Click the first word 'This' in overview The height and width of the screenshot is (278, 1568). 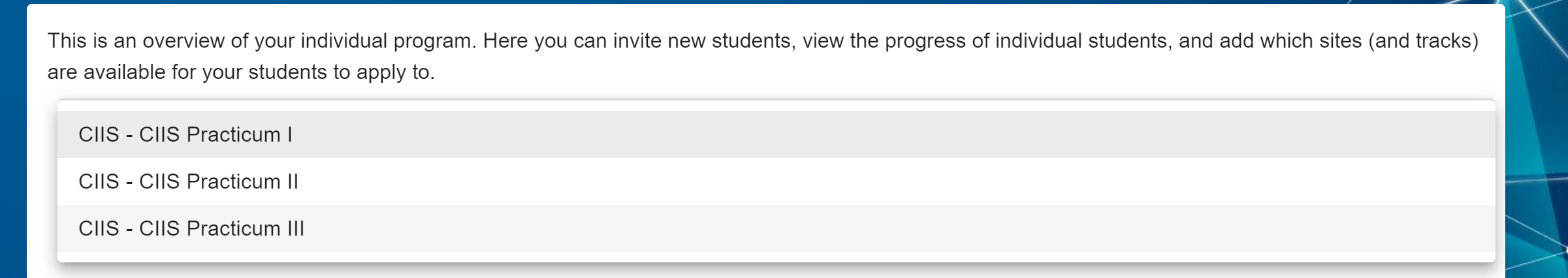(67, 40)
